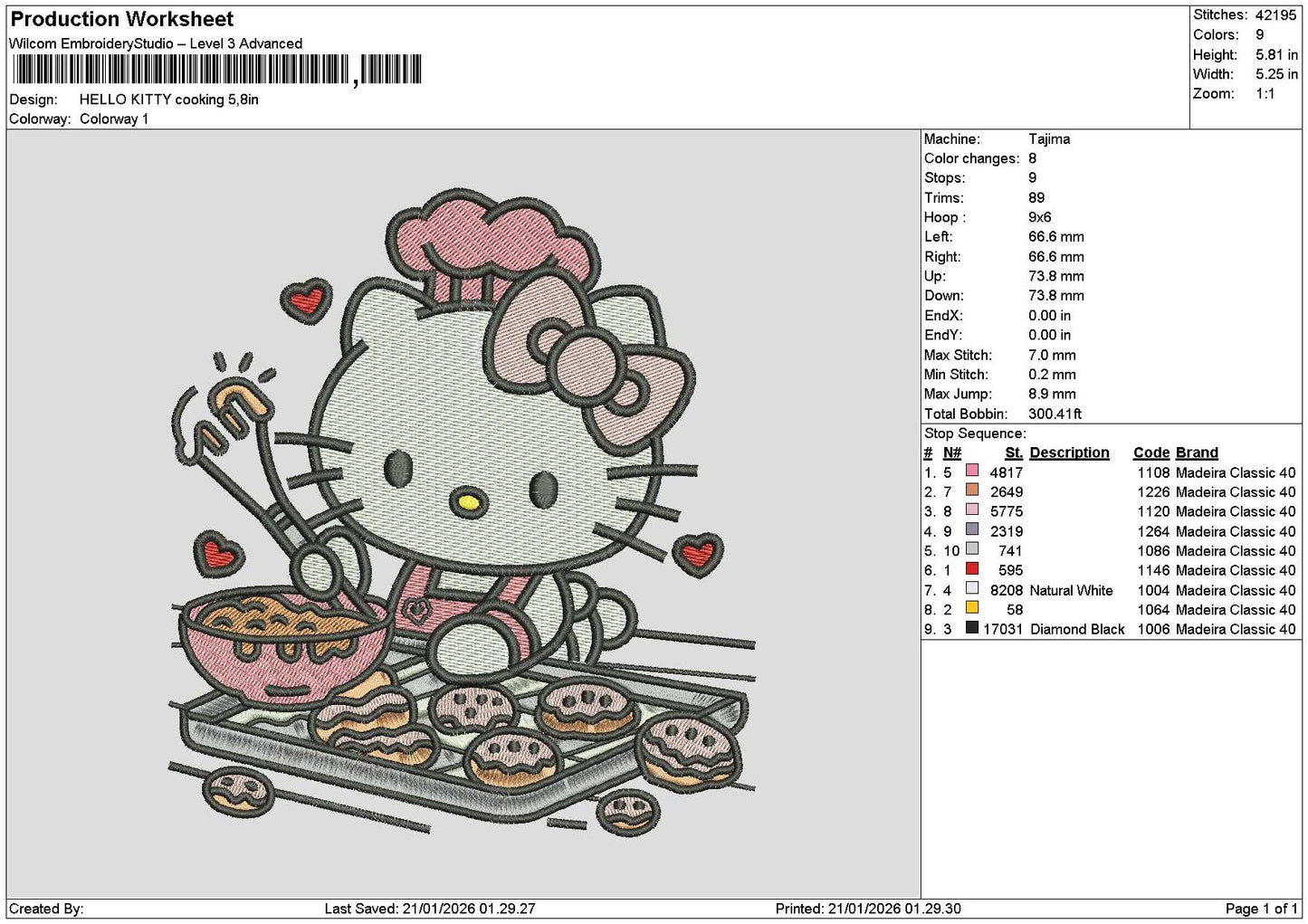
Task: Click the Stitches value 42195
Action: click(x=1275, y=15)
